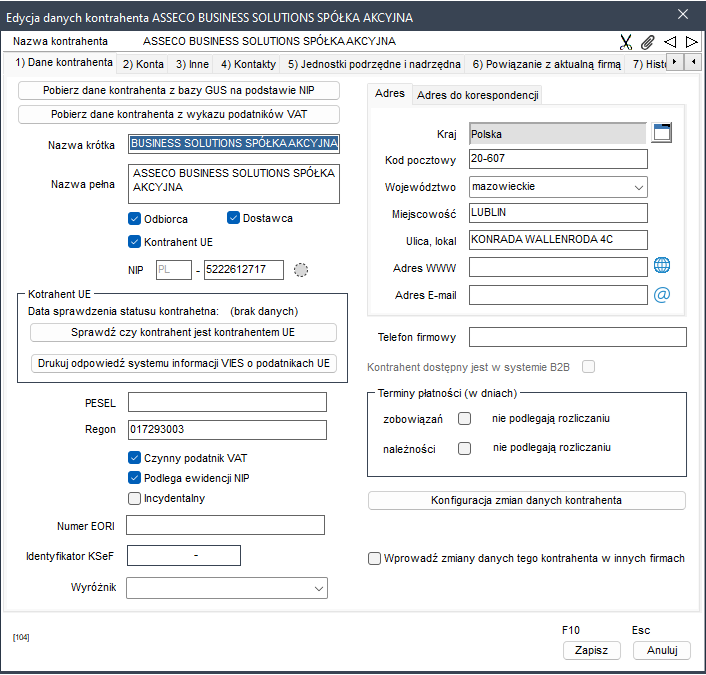
Task: Click the Nazwa krótka field
Action: (x=234, y=144)
